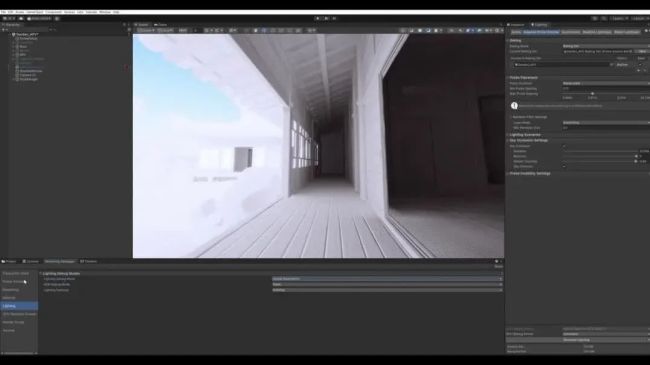Image resolution: width=650 pixels, height=365 pixels.
Task: Toggle the Sky Direction checkbox
Action: tap(564, 166)
